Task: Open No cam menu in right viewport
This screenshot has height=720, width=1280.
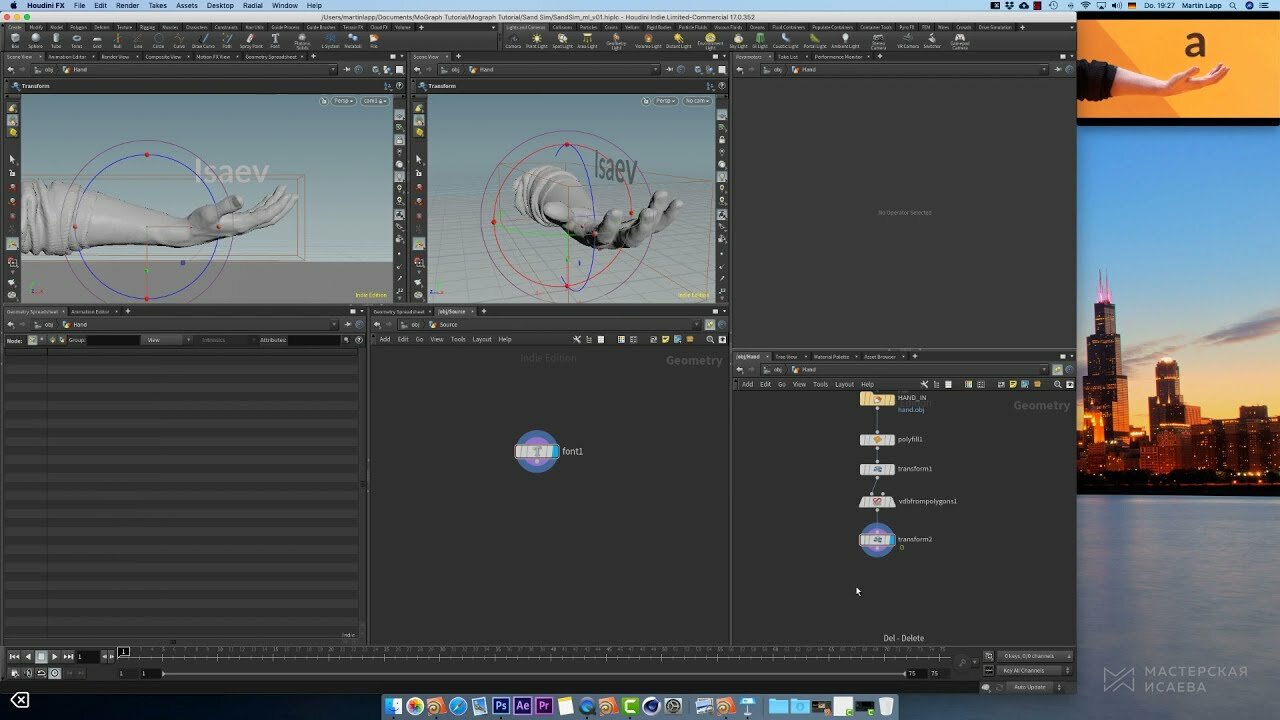Action: 697,101
